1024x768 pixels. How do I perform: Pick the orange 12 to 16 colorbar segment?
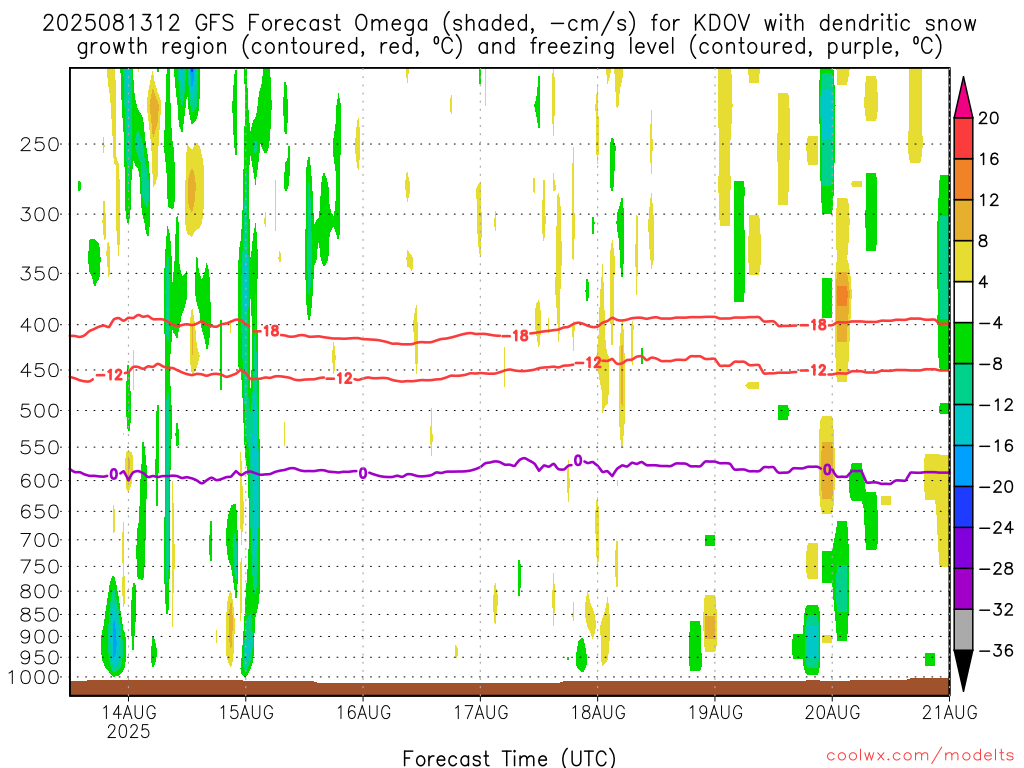pyautogui.click(x=963, y=180)
